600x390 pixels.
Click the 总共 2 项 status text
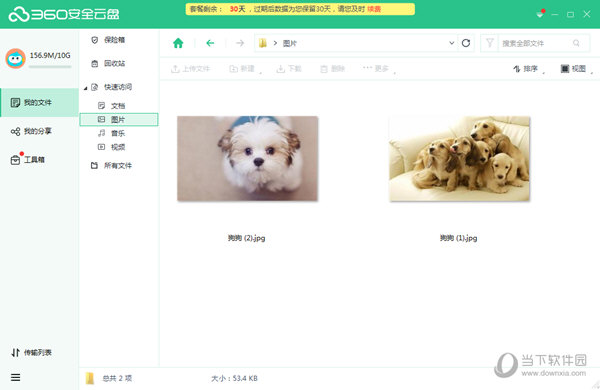(117, 379)
